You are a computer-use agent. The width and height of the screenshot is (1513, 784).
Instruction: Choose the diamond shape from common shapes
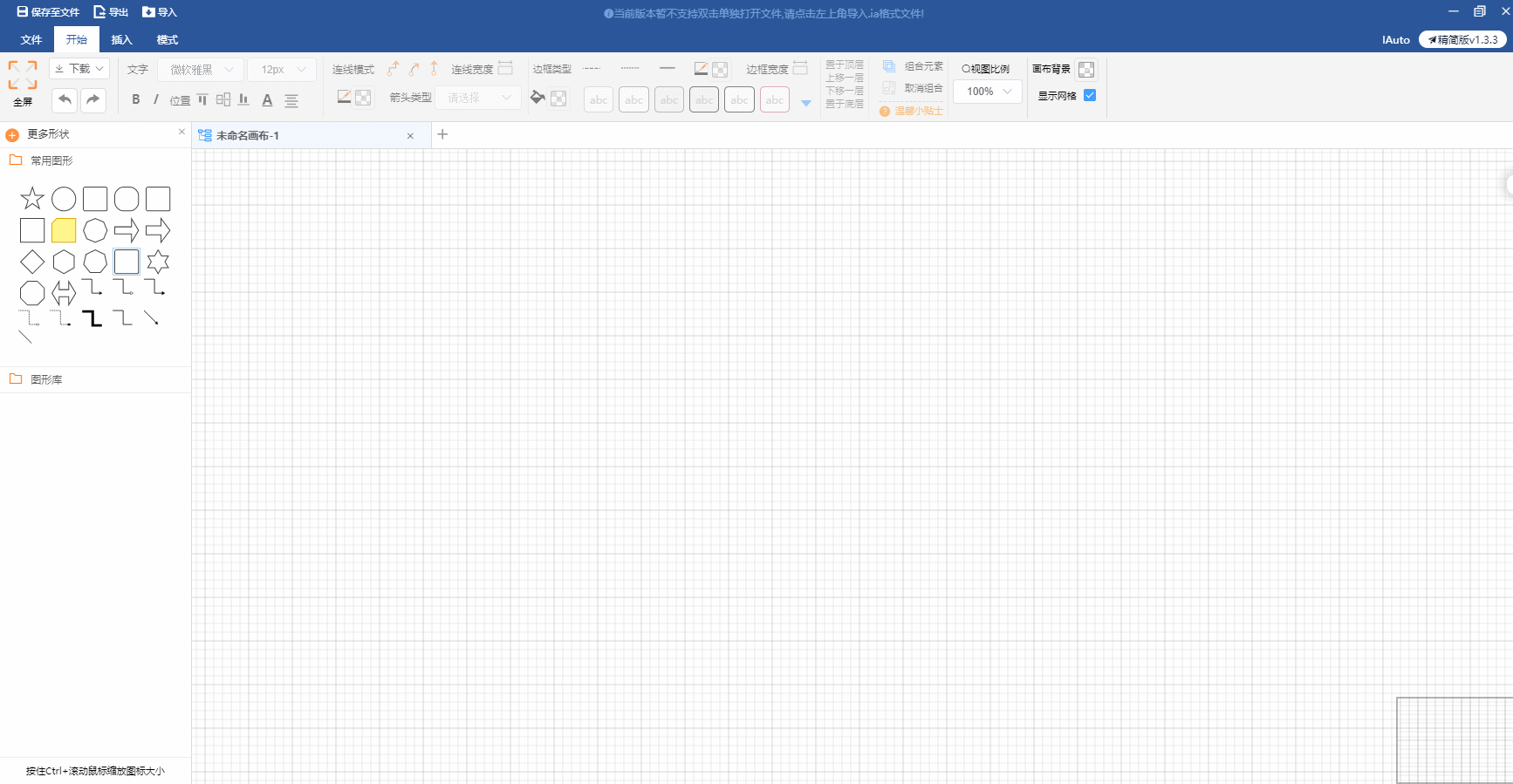pyautogui.click(x=32, y=262)
